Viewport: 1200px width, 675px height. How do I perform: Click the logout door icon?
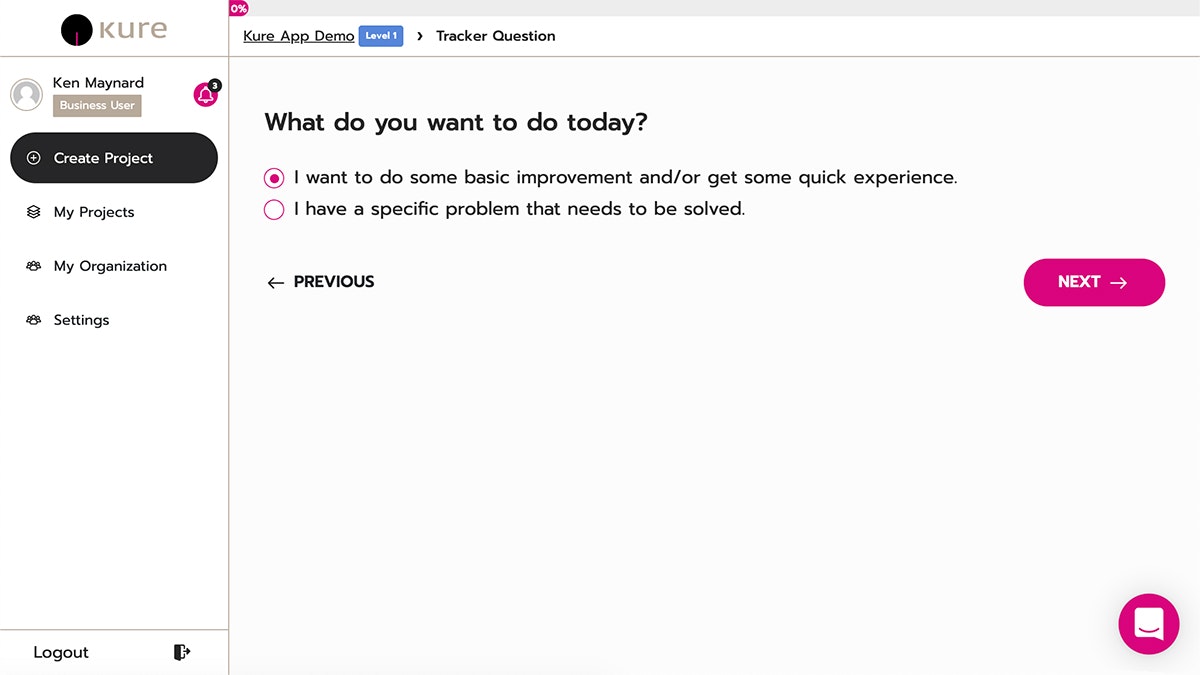coord(181,652)
